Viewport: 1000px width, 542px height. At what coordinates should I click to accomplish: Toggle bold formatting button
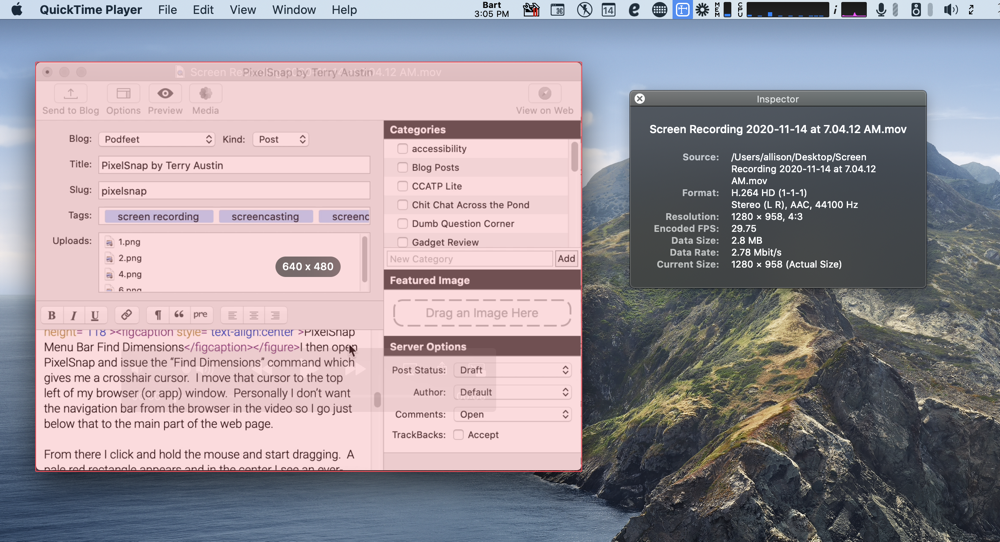52,315
